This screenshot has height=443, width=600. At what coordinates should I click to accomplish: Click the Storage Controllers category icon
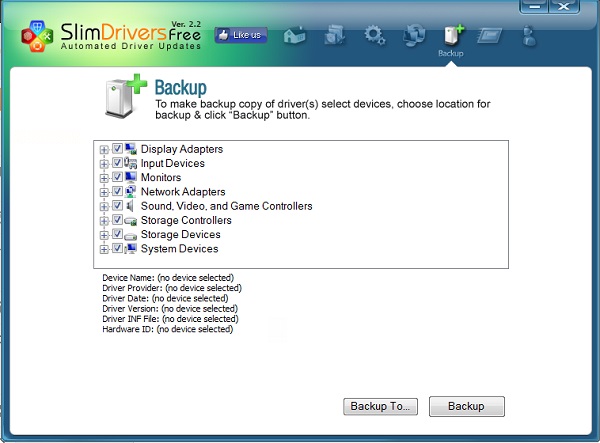[x=130, y=220]
